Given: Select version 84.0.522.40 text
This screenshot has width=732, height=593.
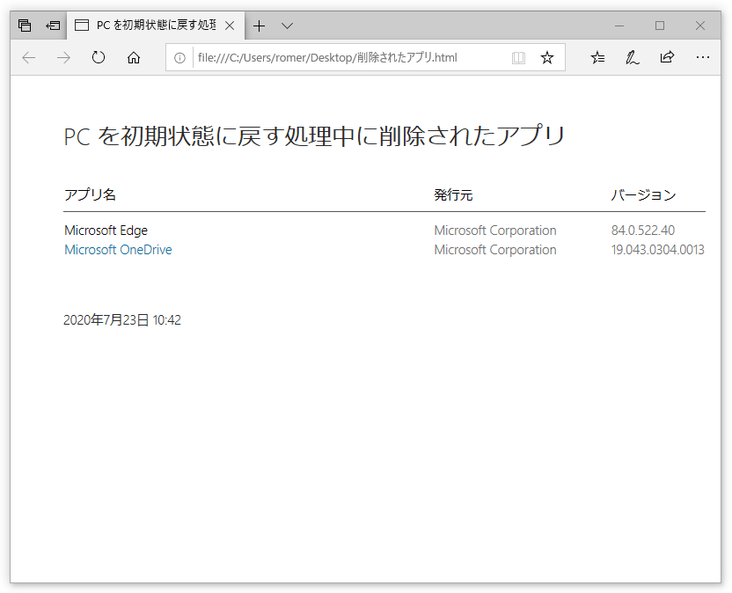Looking at the screenshot, I should pos(643,230).
